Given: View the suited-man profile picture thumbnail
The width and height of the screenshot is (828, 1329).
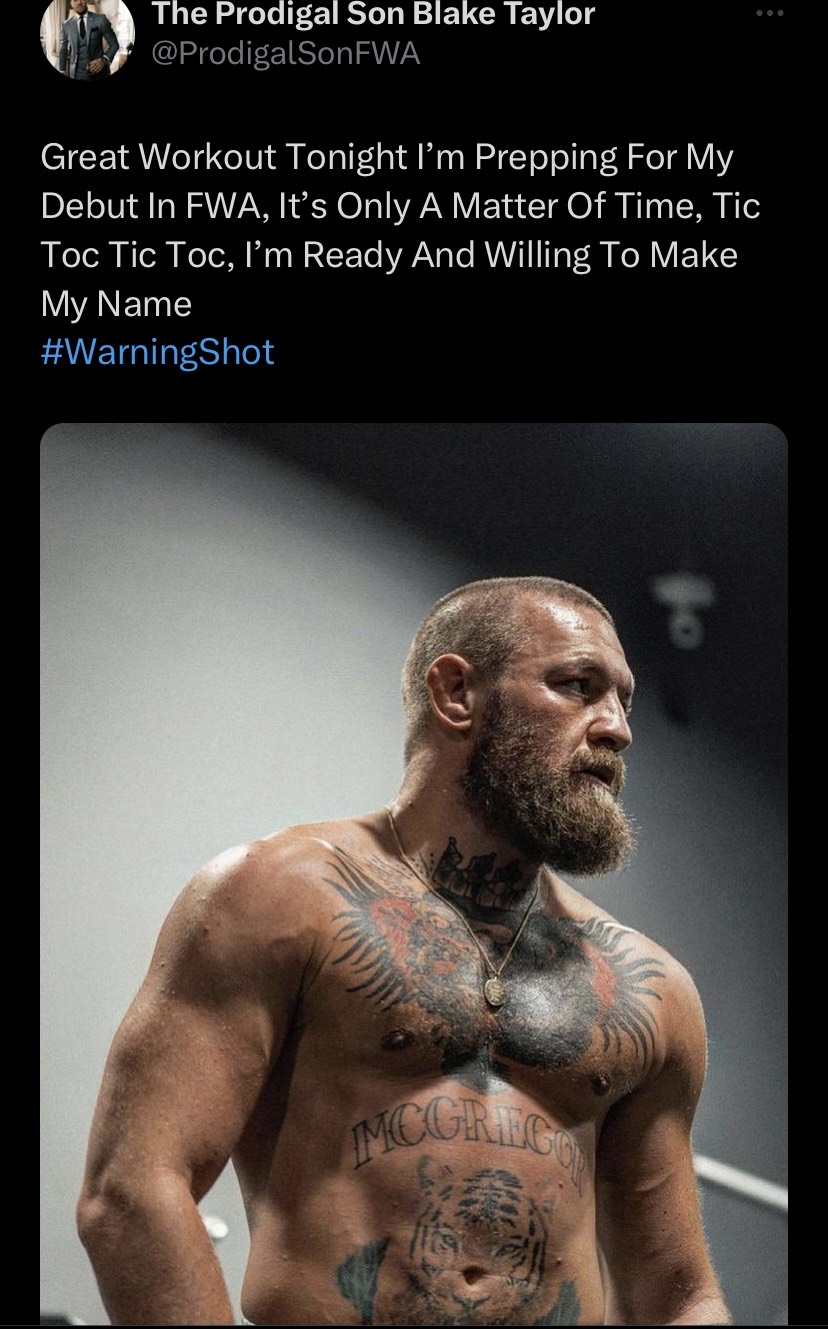Looking at the screenshot, I should click(87, 38).
